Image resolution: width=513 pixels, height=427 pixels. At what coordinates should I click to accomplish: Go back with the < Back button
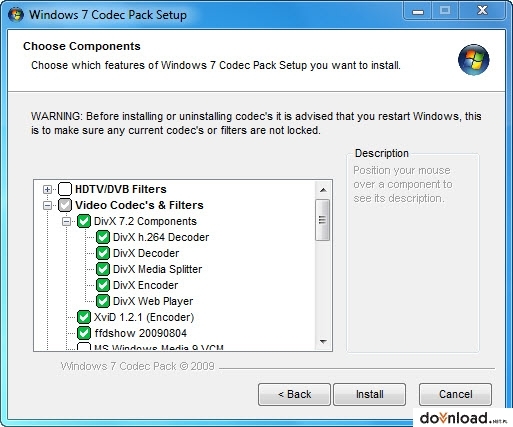point(294,394)
